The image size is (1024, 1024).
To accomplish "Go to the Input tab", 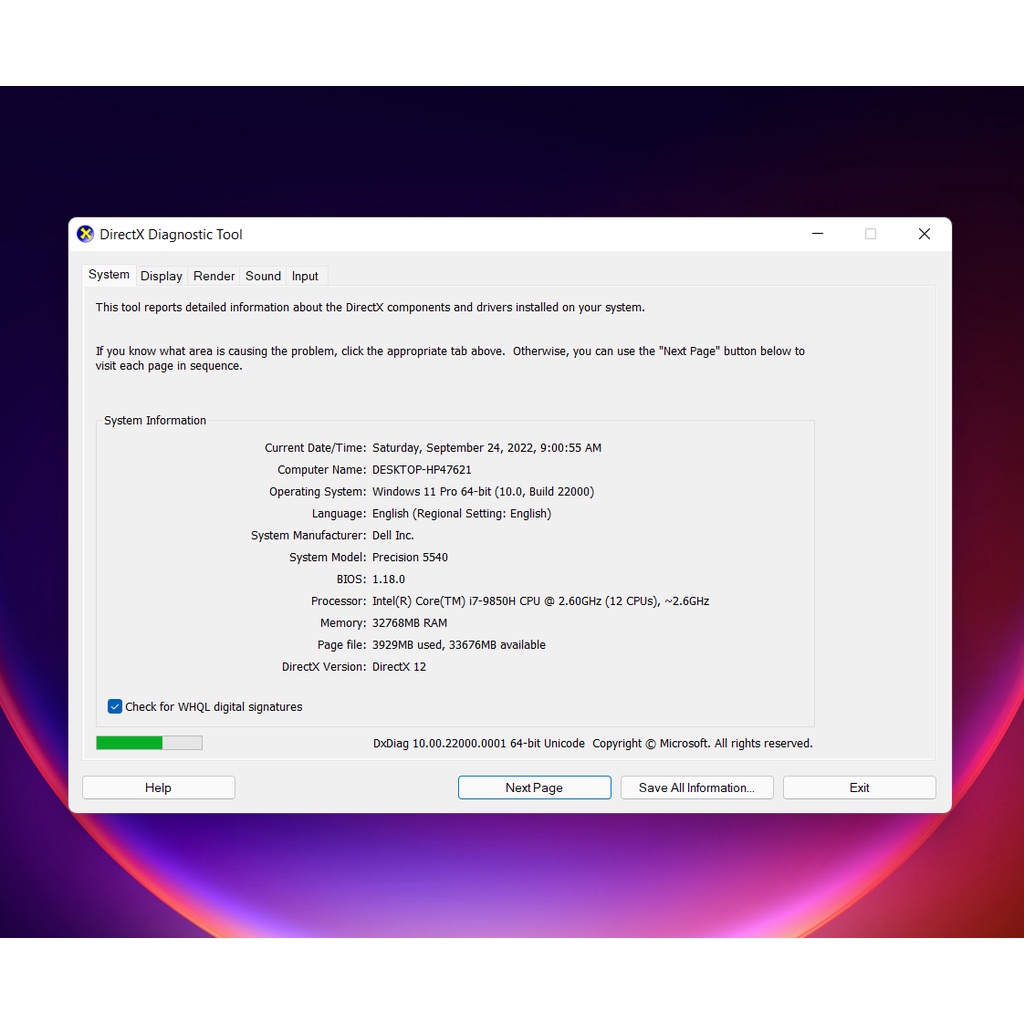I will pyautogui.click(x=305, y=276).
